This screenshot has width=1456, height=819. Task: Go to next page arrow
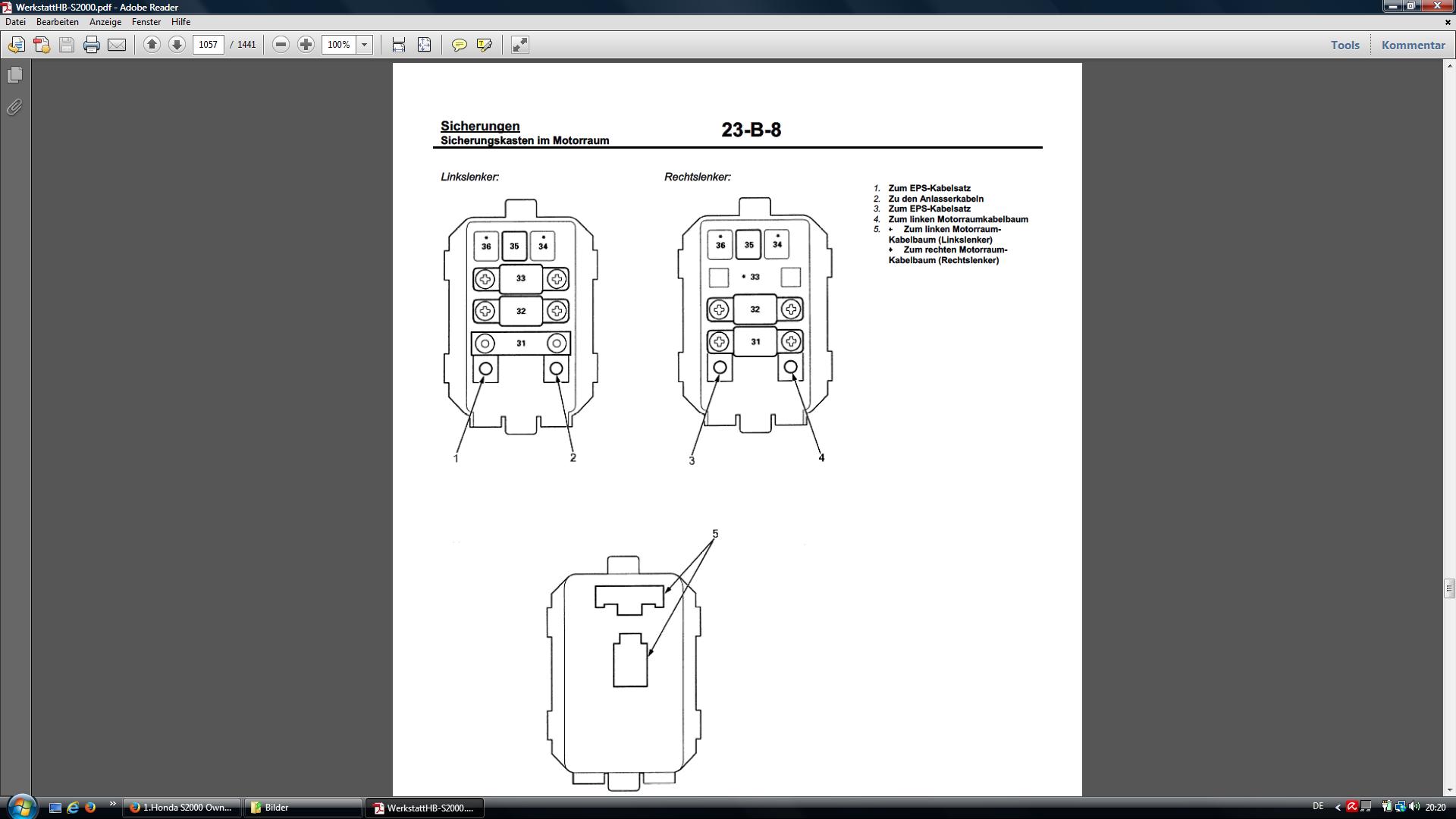click(177, 45)
